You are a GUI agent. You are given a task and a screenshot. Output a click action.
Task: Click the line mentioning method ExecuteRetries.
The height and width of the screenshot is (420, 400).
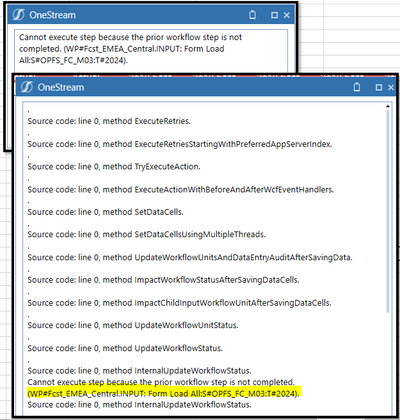point(109,121)
